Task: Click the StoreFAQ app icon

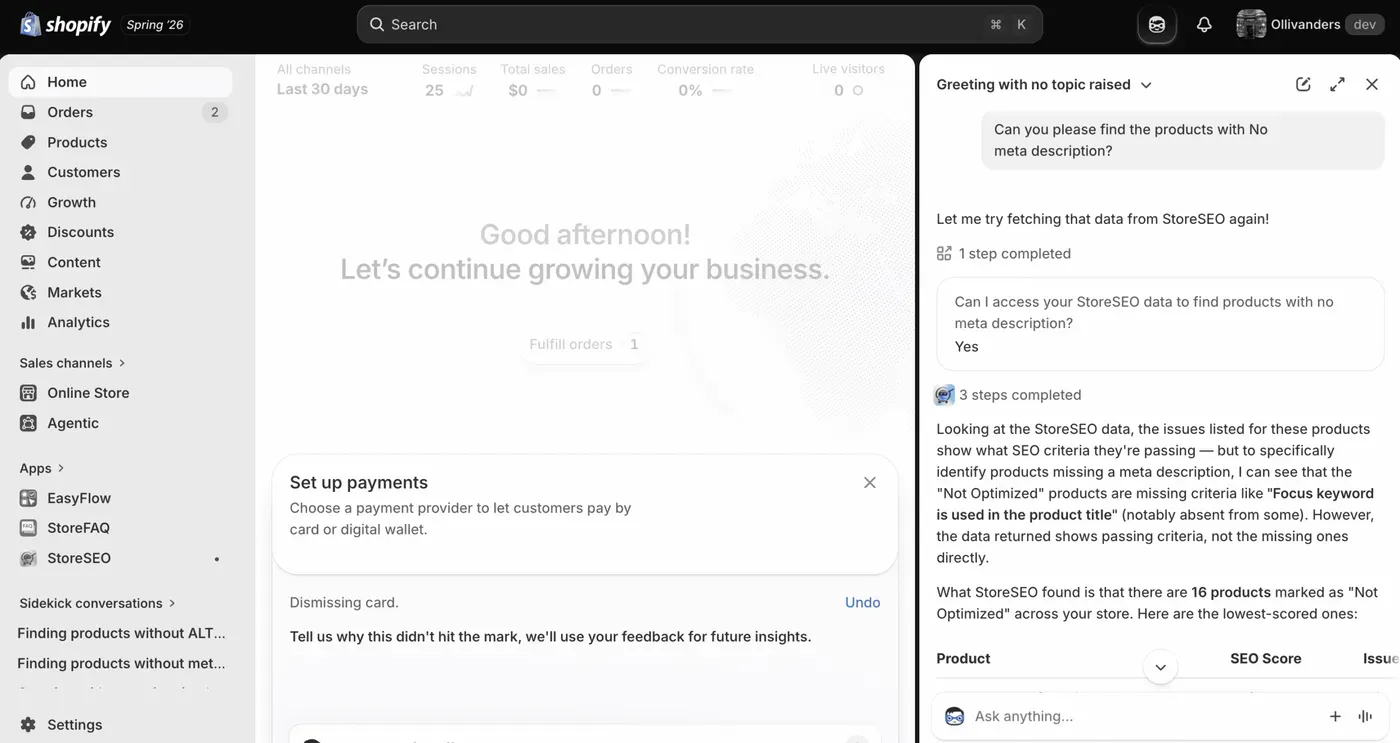Action: click(x=28, y=528)
